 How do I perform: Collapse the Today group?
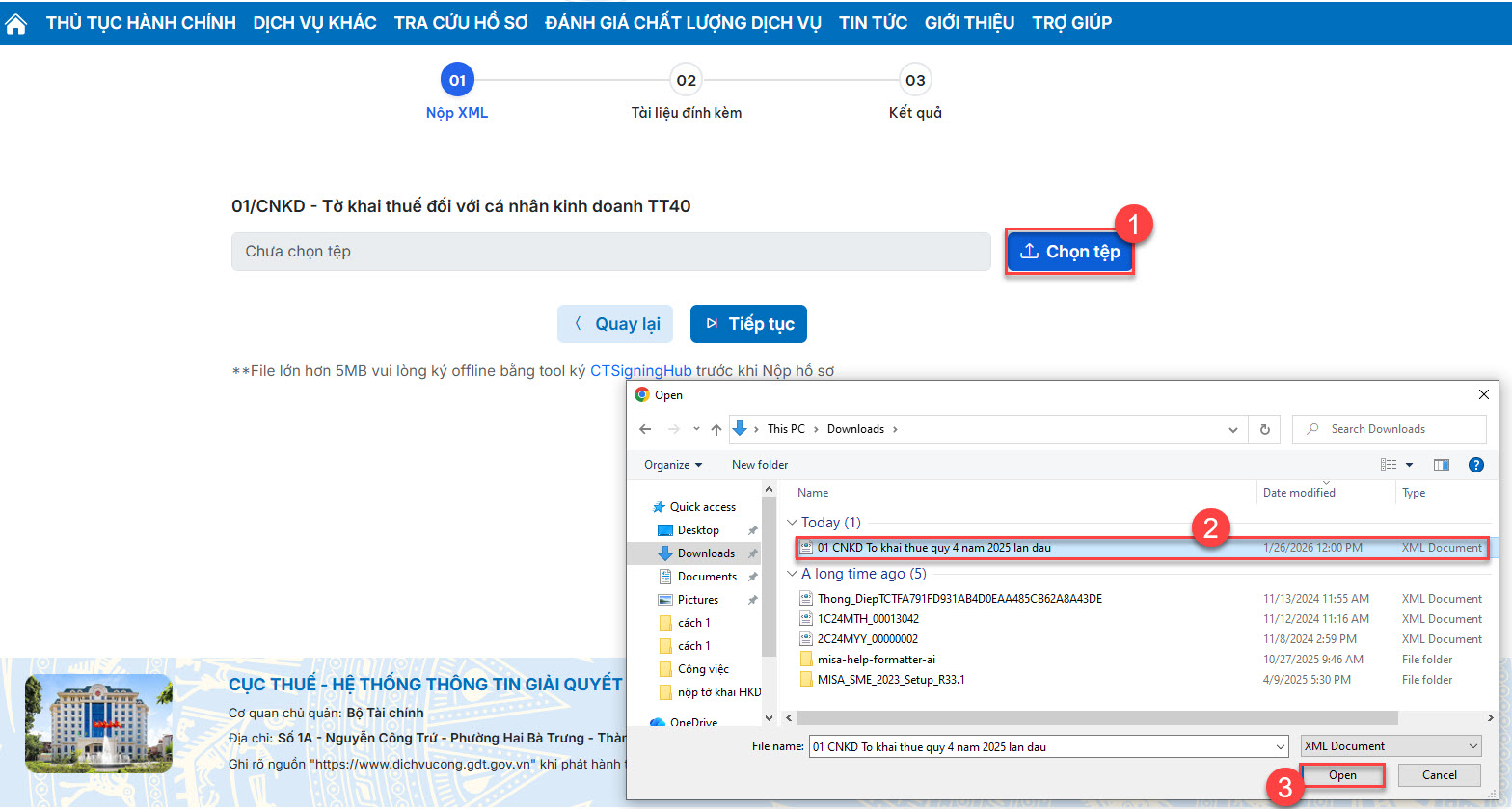coord(792,523)
